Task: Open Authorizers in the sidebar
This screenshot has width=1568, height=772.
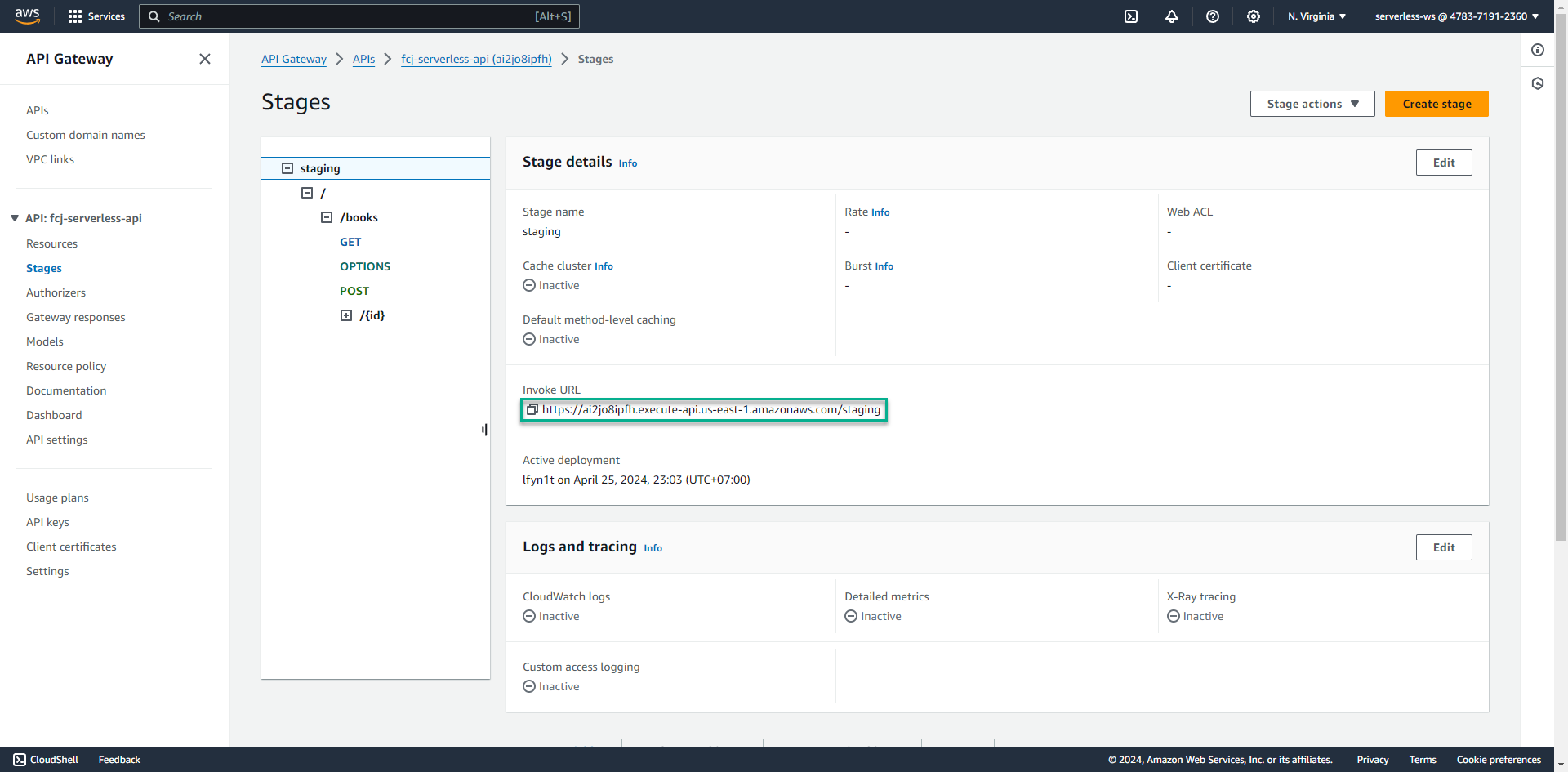Action: click(x=56, y=292)
